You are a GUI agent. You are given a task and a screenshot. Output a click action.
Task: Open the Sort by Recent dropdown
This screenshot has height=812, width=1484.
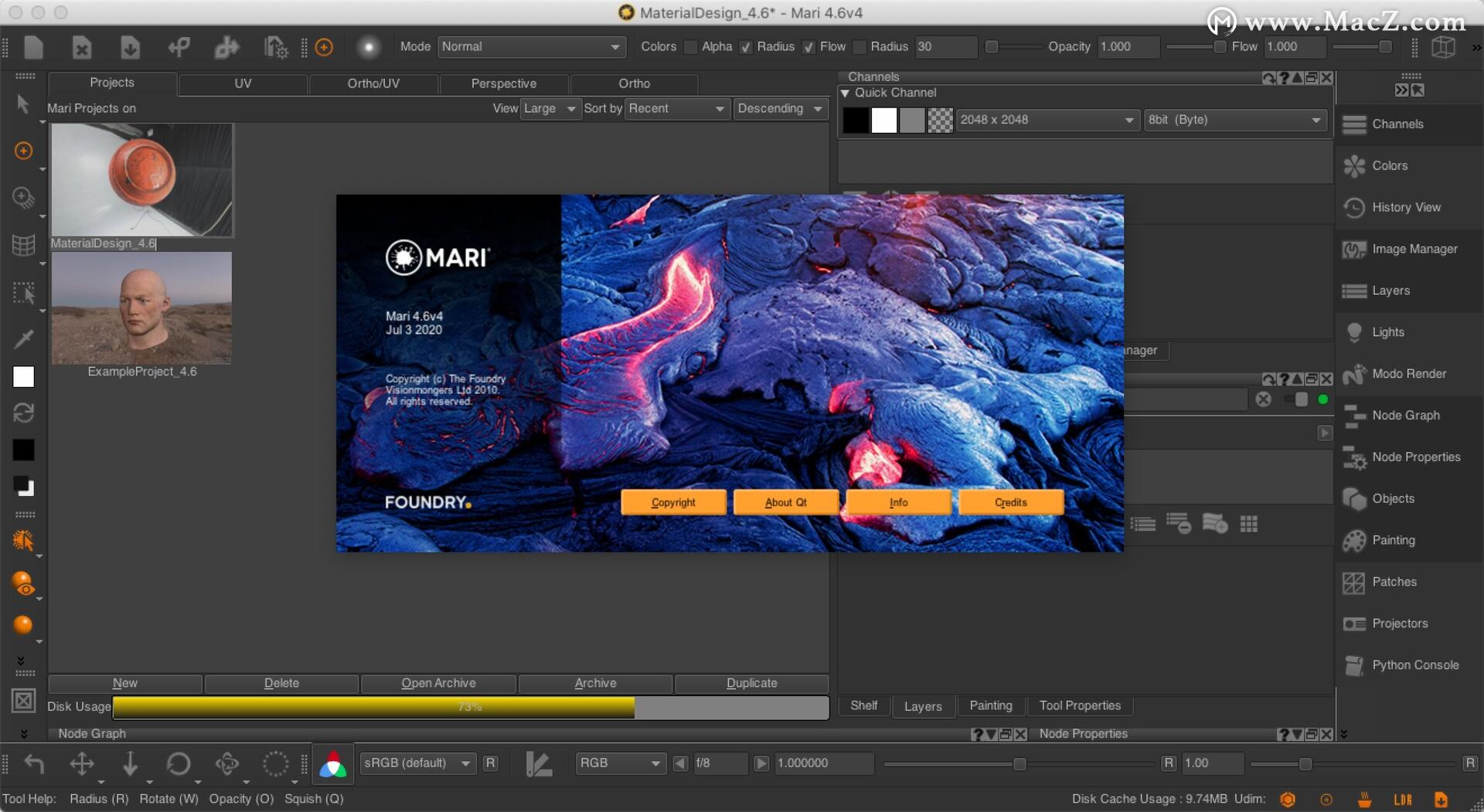click(x=676, y=108)
